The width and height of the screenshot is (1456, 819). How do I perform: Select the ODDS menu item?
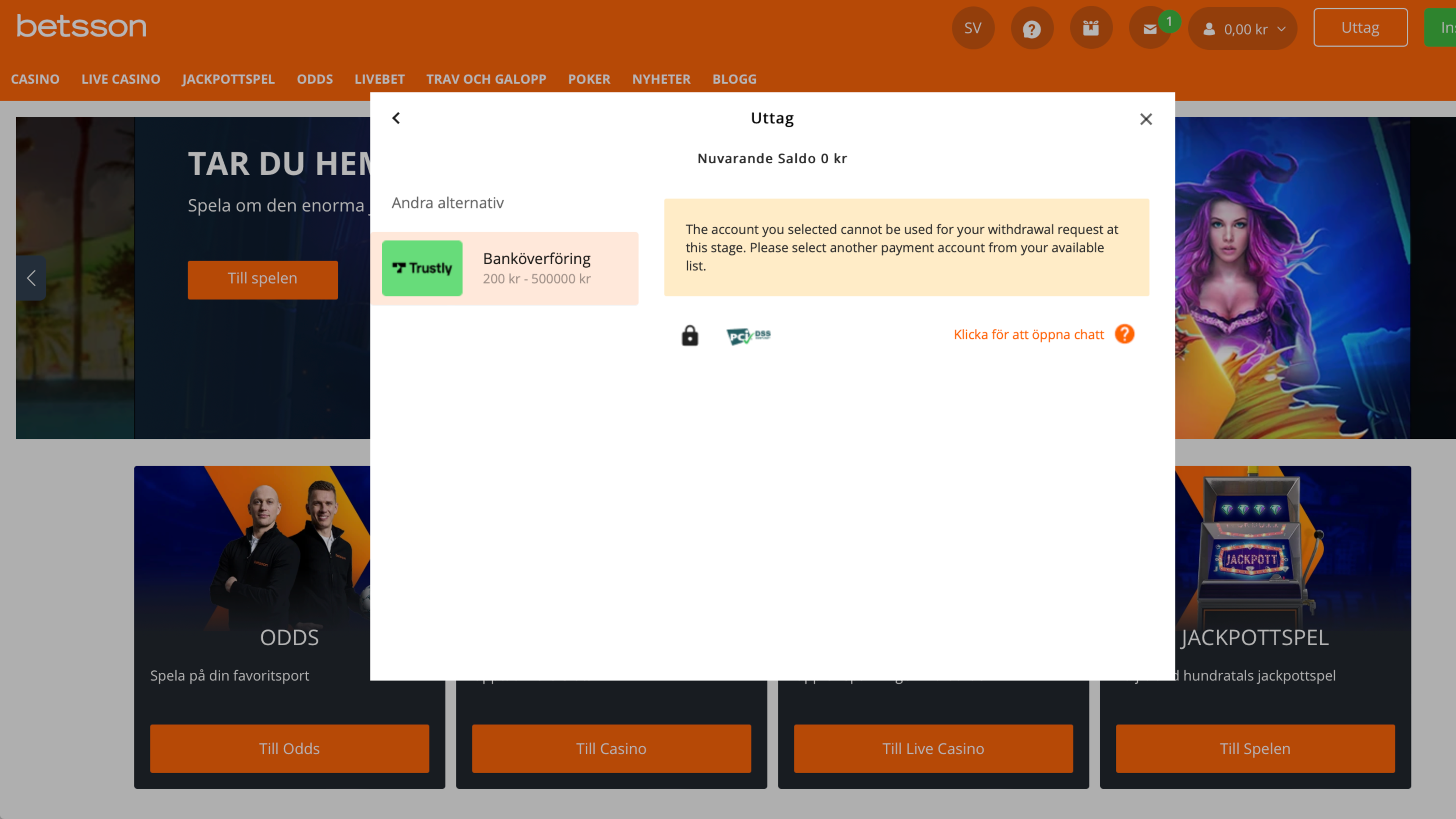click(x=315, y=79)
